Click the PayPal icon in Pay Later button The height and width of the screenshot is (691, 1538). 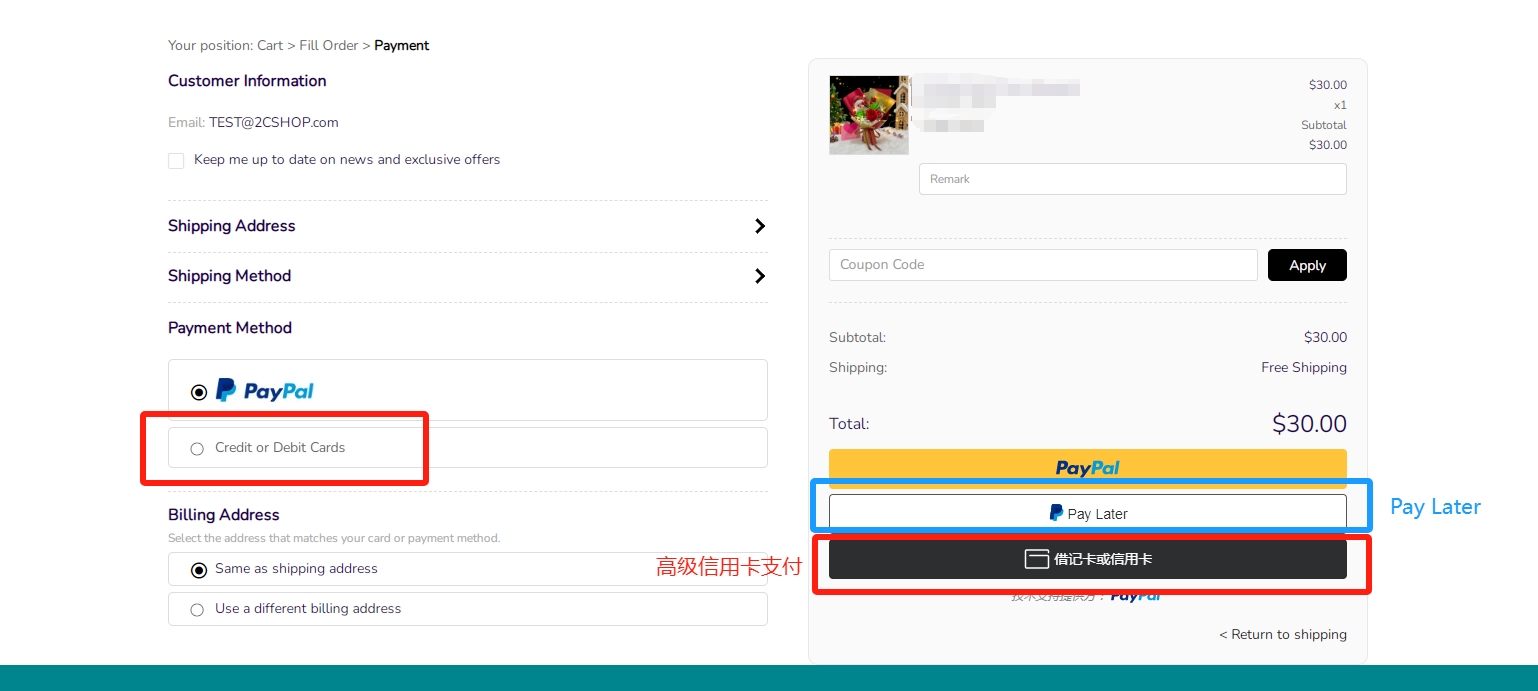tap(1056, 513)
